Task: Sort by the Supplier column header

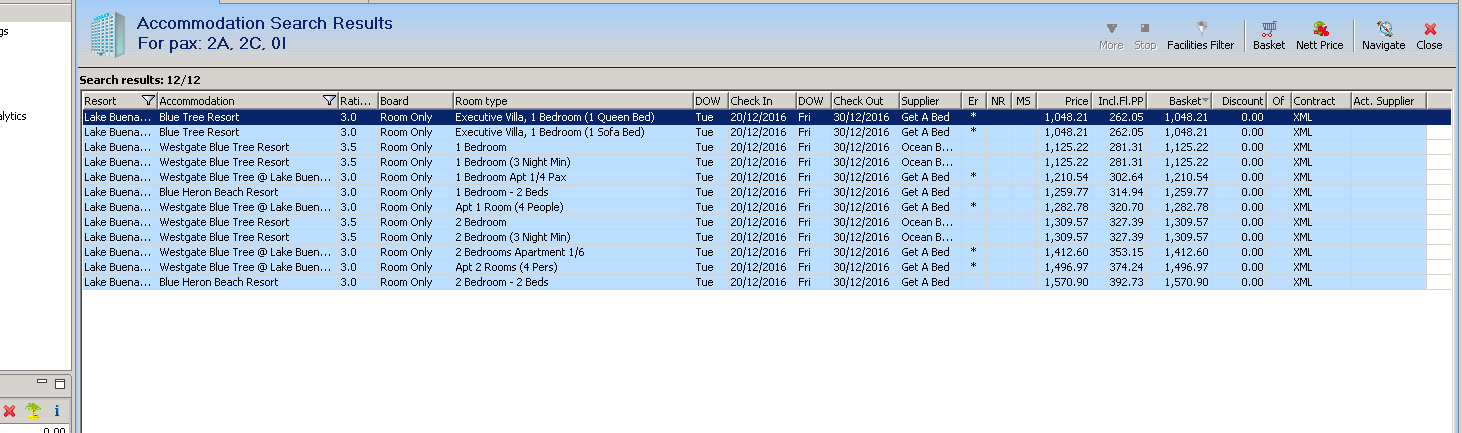Action: [931, 101]
